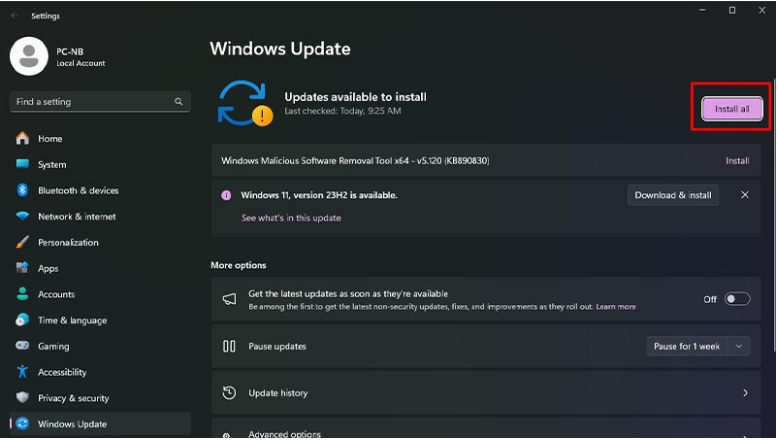778x440 pixels.
Task: Go to Time & language section
Action: pyautogui.click(x=72, y=320)
